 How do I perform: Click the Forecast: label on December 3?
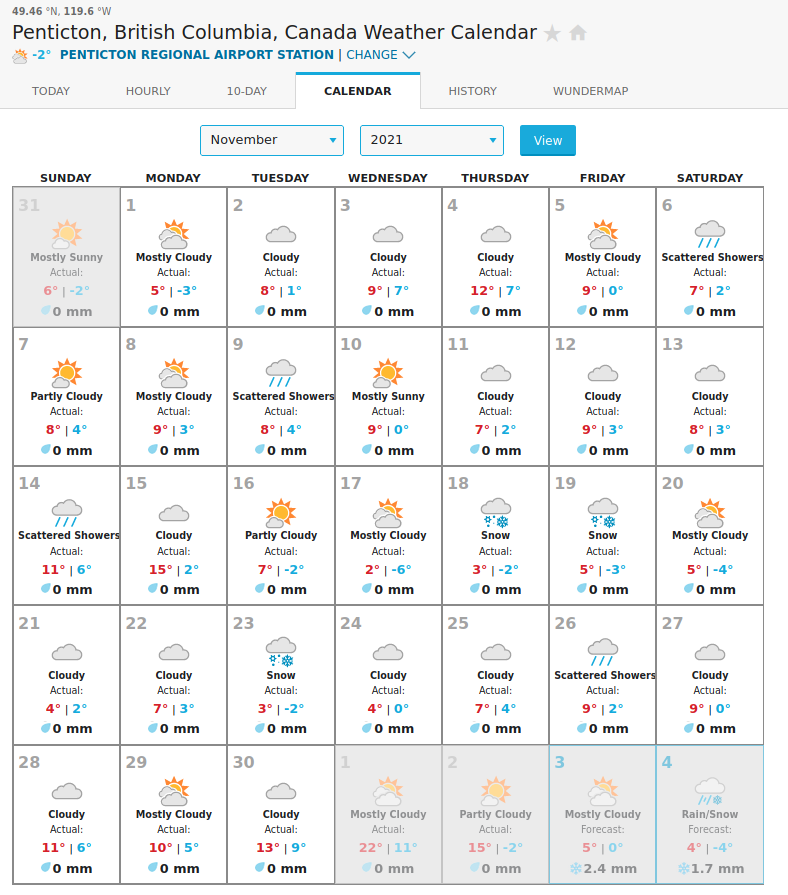(x=603, y=829)
